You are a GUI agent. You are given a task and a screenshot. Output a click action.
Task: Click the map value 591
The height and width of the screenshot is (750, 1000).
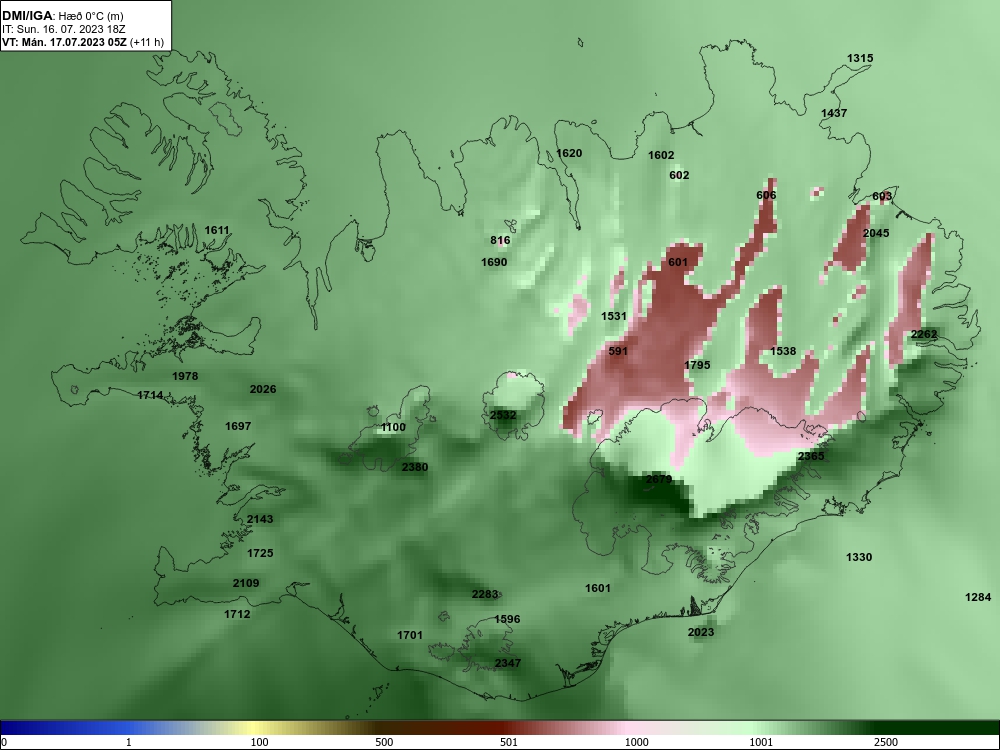[618, 351]
